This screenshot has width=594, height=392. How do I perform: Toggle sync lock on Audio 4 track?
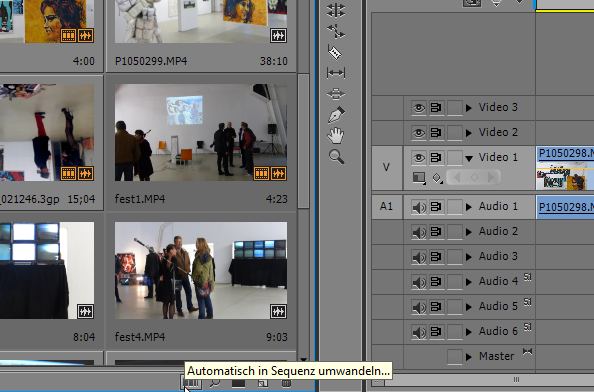pyautogui.click(x=436, y=282)
